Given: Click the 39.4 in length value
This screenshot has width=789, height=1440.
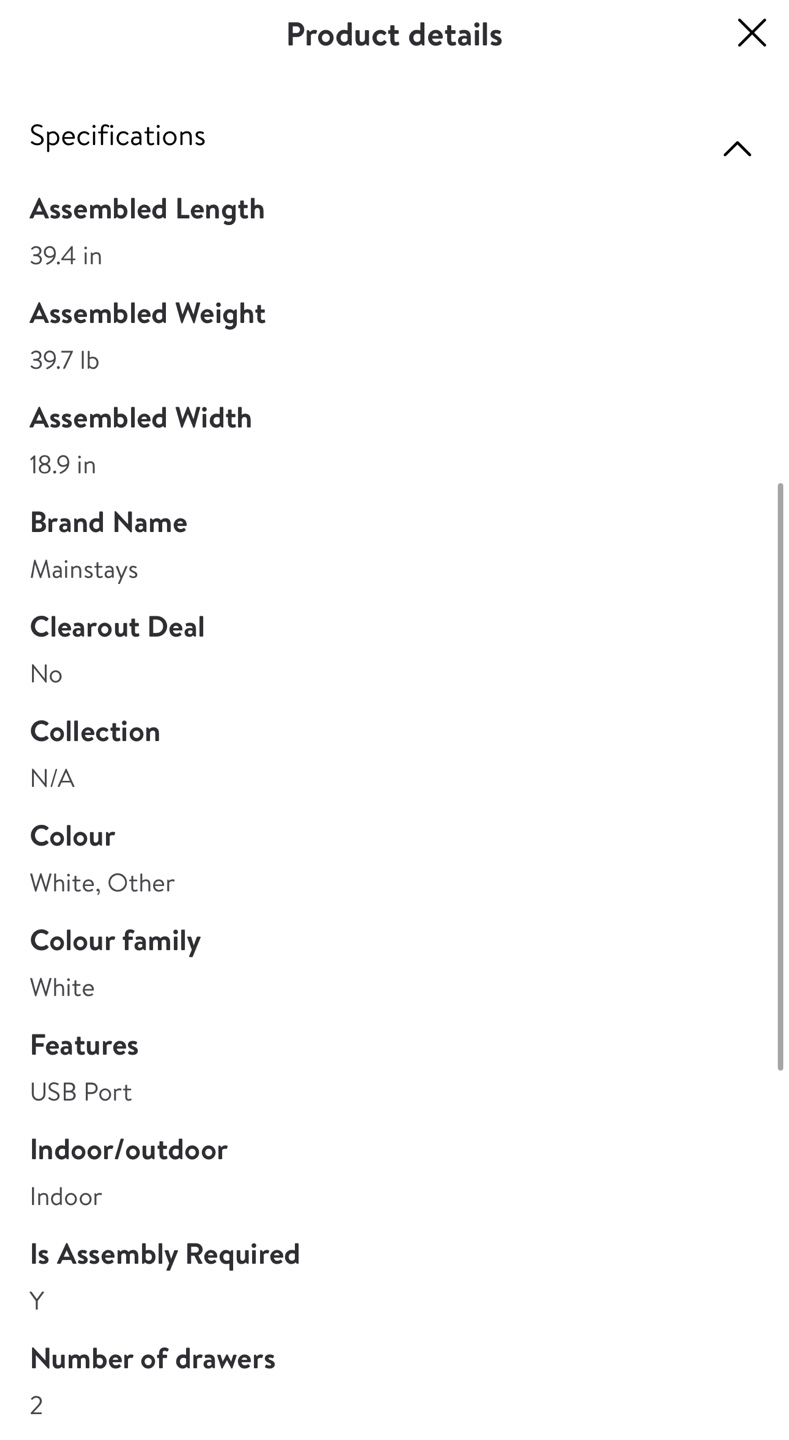Looking at the screenshot, I should pyautogui.click(x=66, y=256).
